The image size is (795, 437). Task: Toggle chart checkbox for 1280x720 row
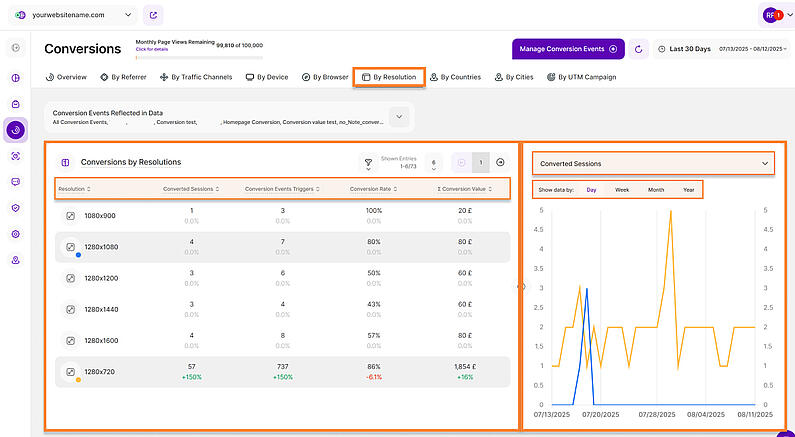point(71,371)
